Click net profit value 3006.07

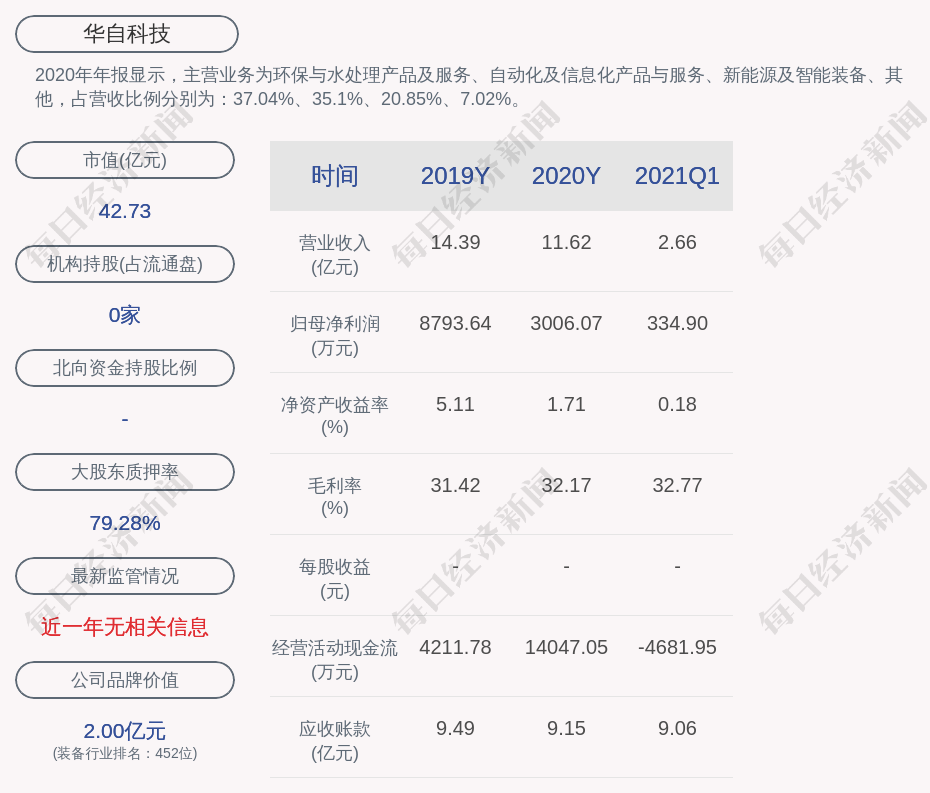tap(566, 323)
